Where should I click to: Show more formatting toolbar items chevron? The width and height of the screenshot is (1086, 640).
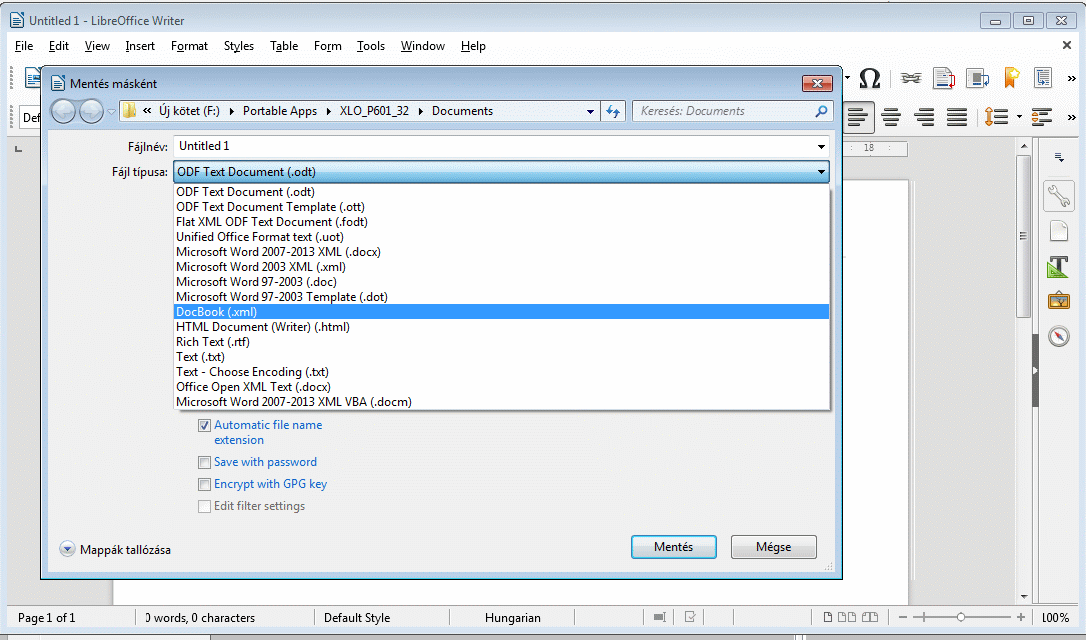pos(1071,117)
